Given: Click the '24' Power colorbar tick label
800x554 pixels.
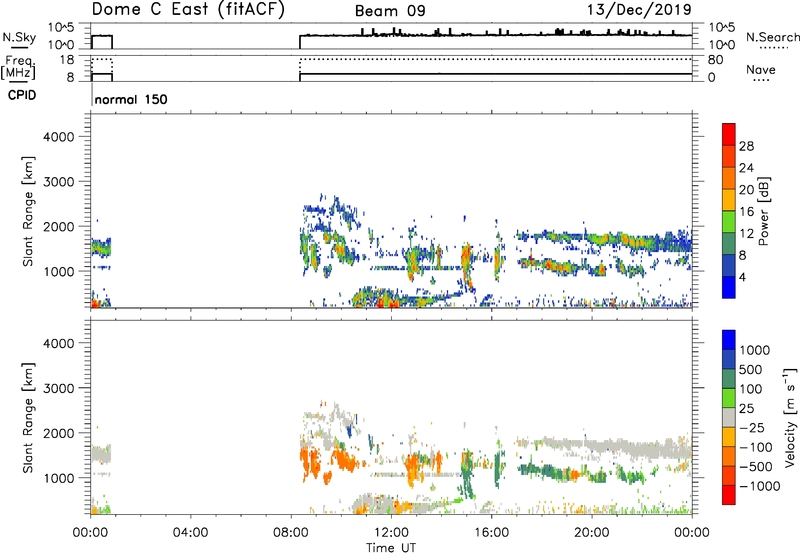Looking at the screenshot, I should tap(746, 168).
